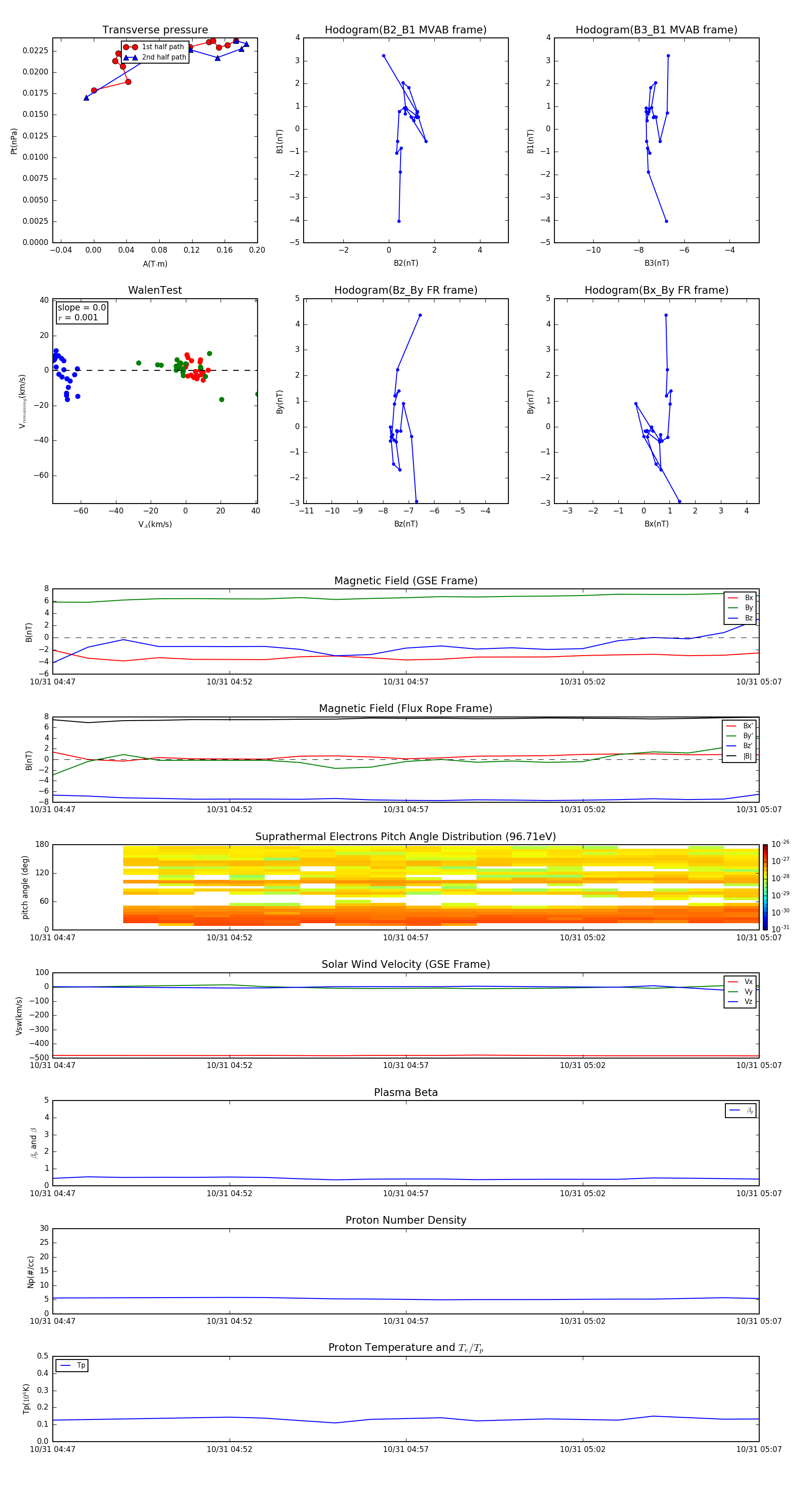Click the Hodogram(B2_B1 MVAB frame) title
Image resolution: width=812 pixels, height=1489 pixels.
pos(406,30)
